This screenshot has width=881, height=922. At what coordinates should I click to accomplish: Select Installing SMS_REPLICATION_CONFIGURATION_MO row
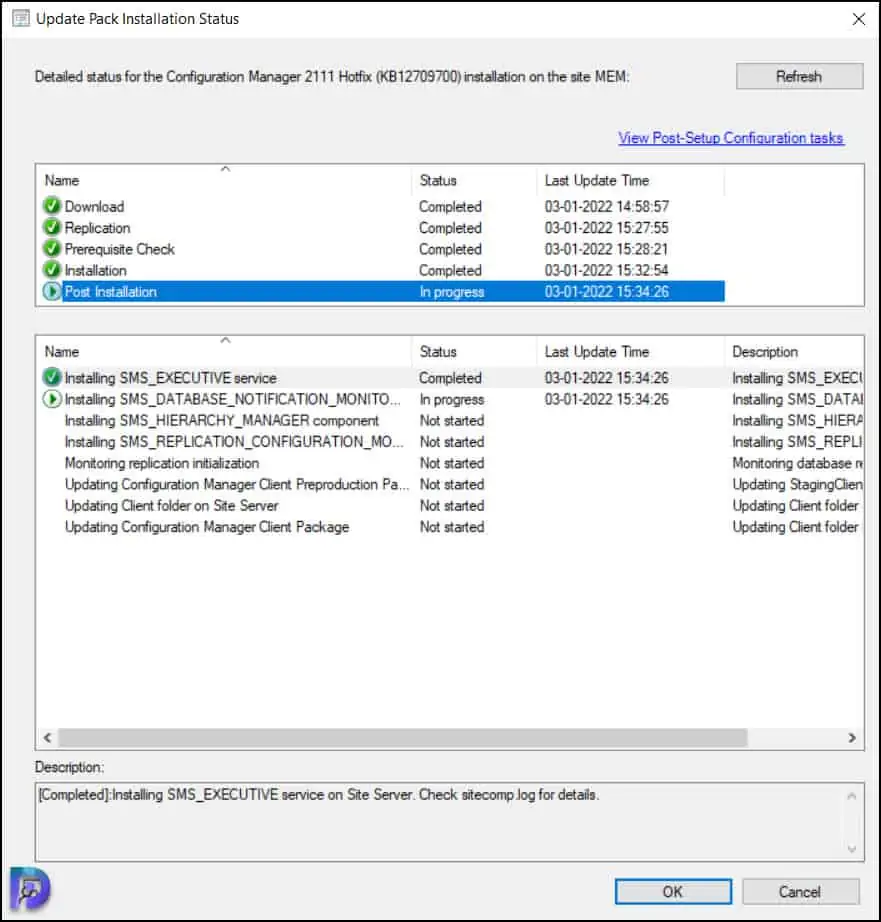[452, 442]
